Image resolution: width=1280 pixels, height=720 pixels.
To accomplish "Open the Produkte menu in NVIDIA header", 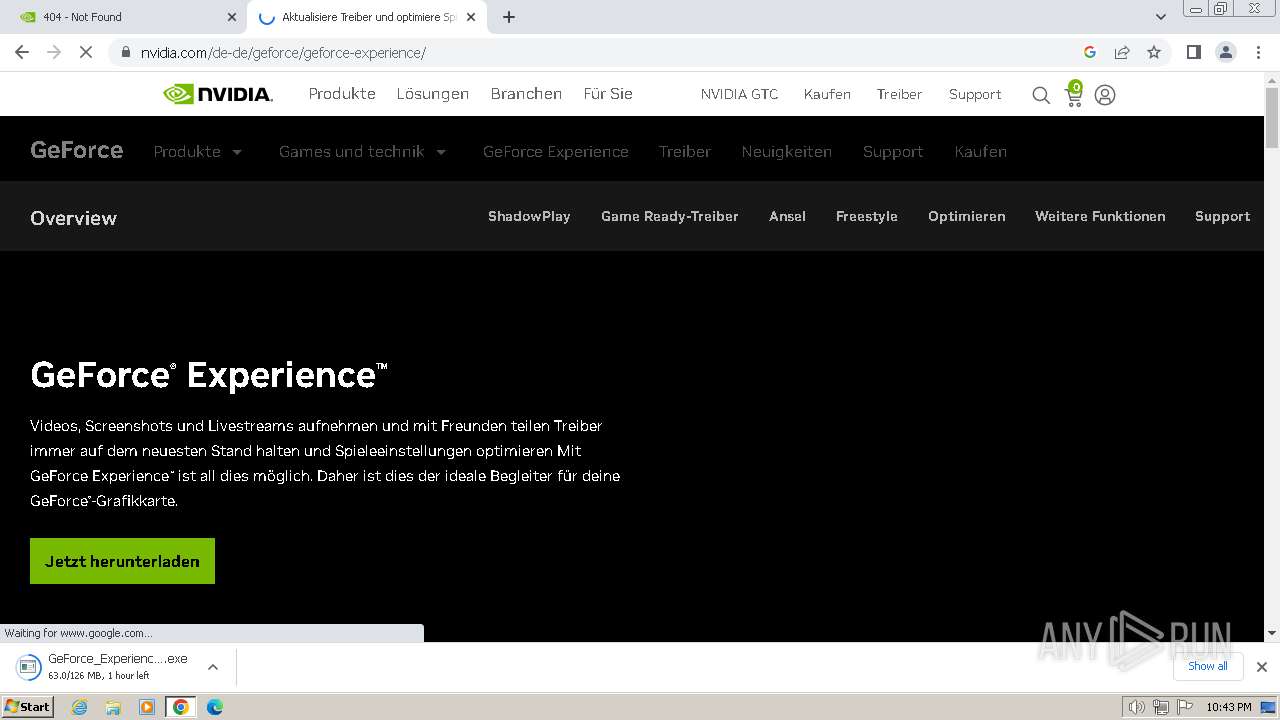I will click(342, 94).
